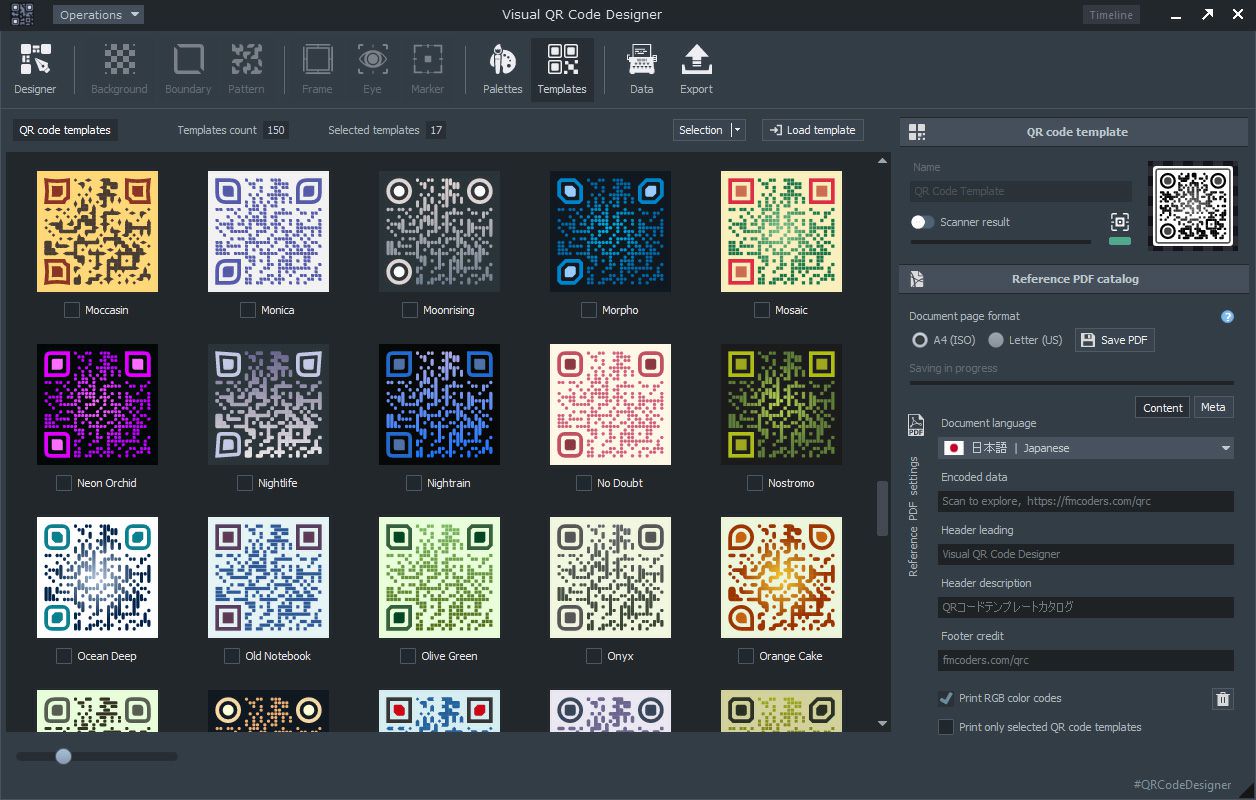Open the Templates section

[562, 69]
